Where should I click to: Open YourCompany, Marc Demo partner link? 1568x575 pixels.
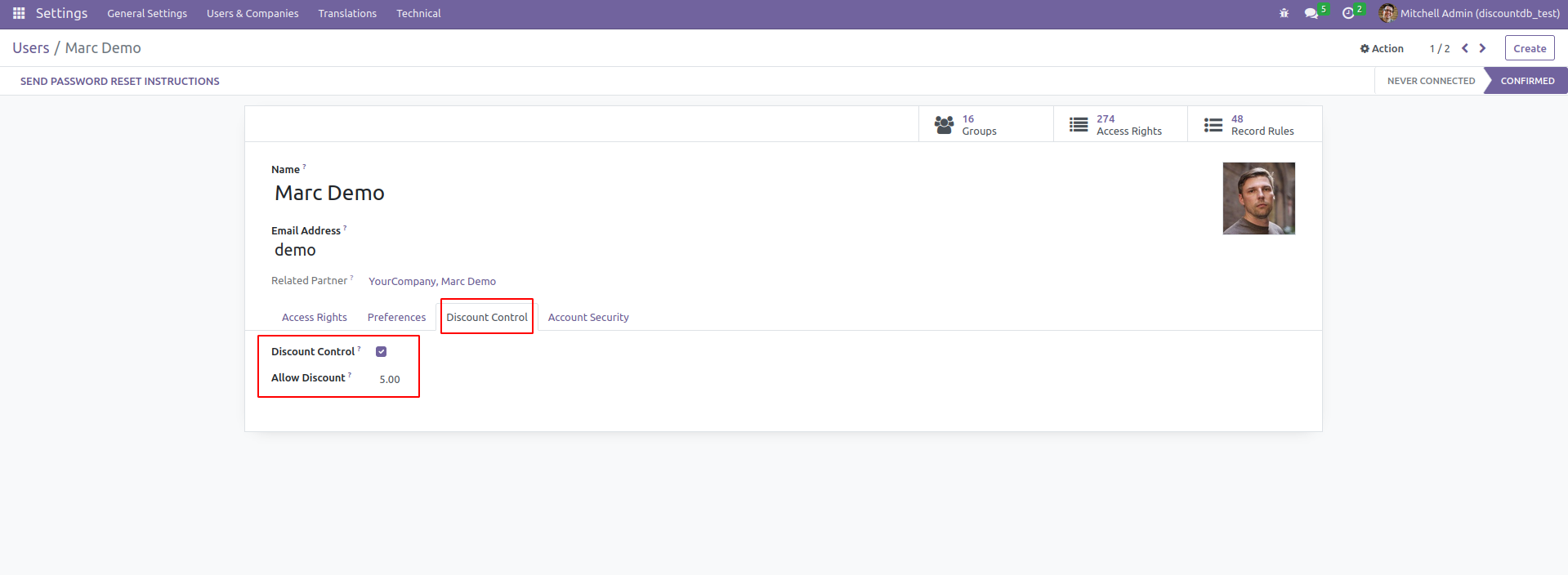click(x=432, y=281)
